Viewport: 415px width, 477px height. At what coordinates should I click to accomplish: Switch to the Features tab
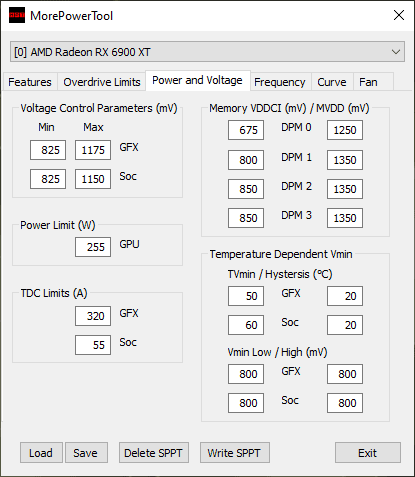(30, 82)
